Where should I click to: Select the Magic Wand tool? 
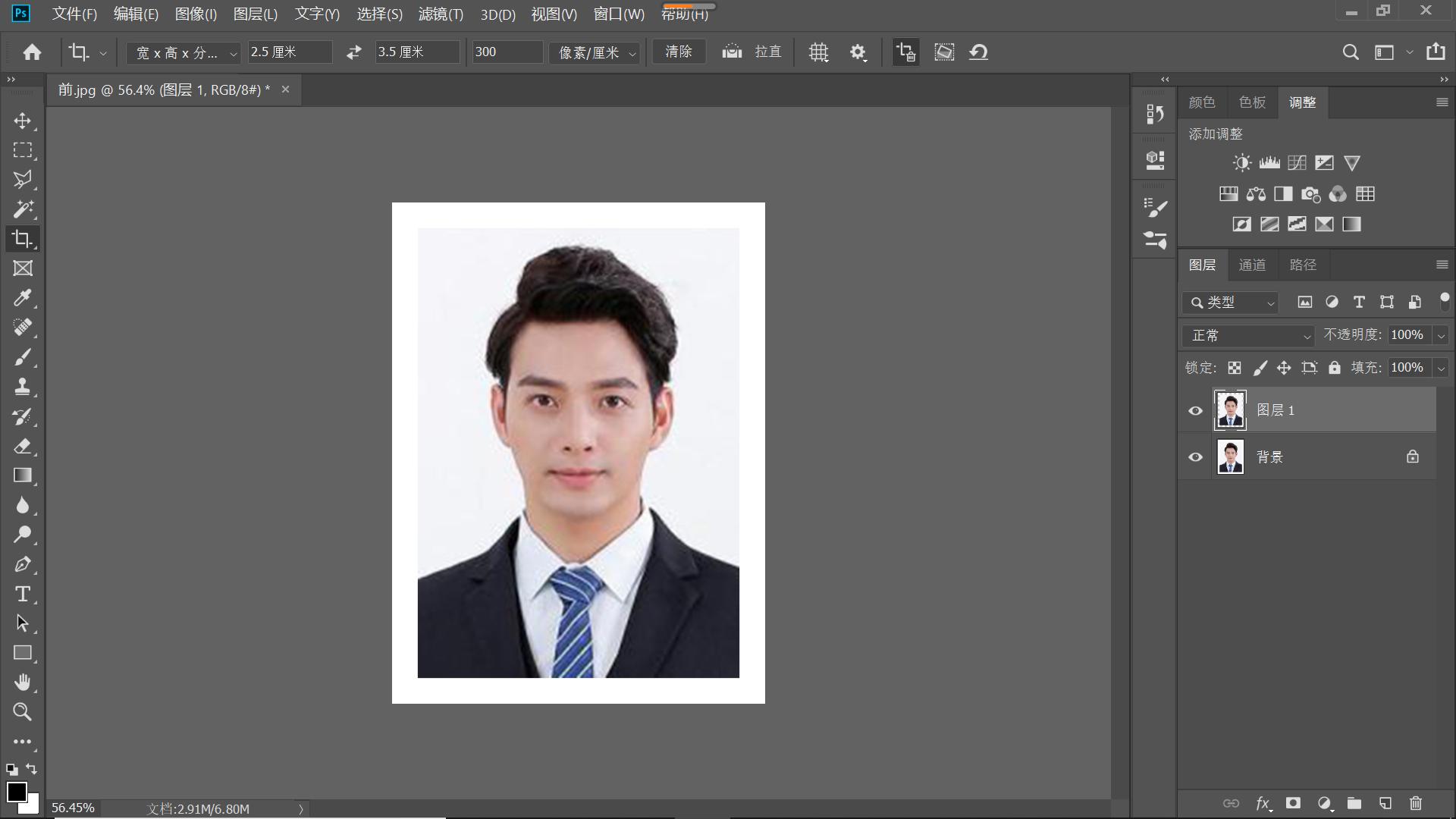click(23, 209)
